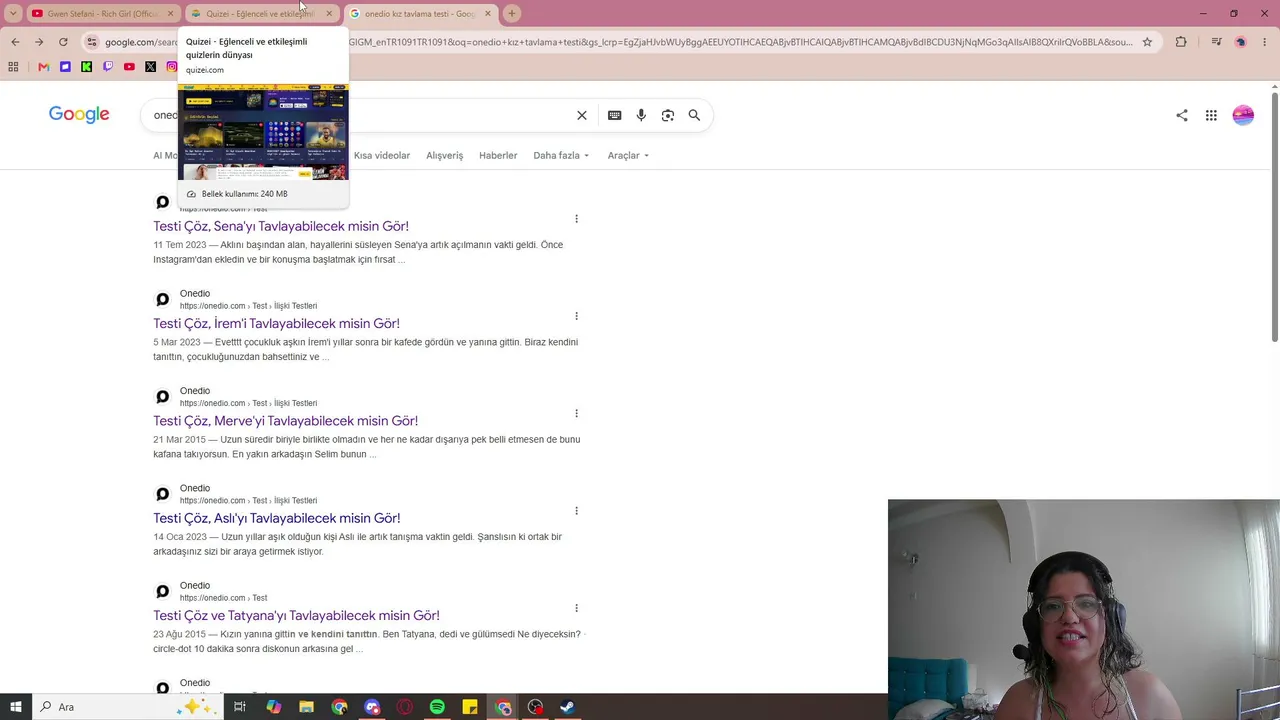Open 'Testi Çöz ve Tatyana'yı Tavlayabilecek misin Gör!' link
Viewport: 1280px width, 720px height.
[296, 616]
